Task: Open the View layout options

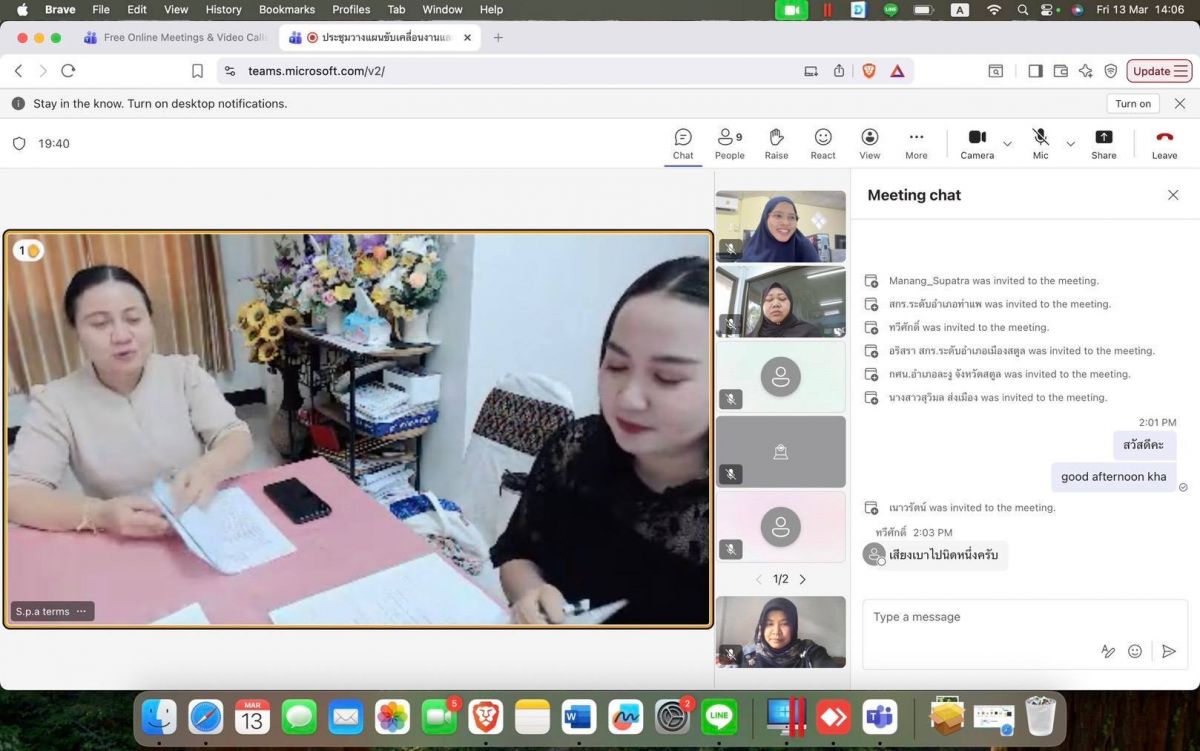Action: [870, 143]
